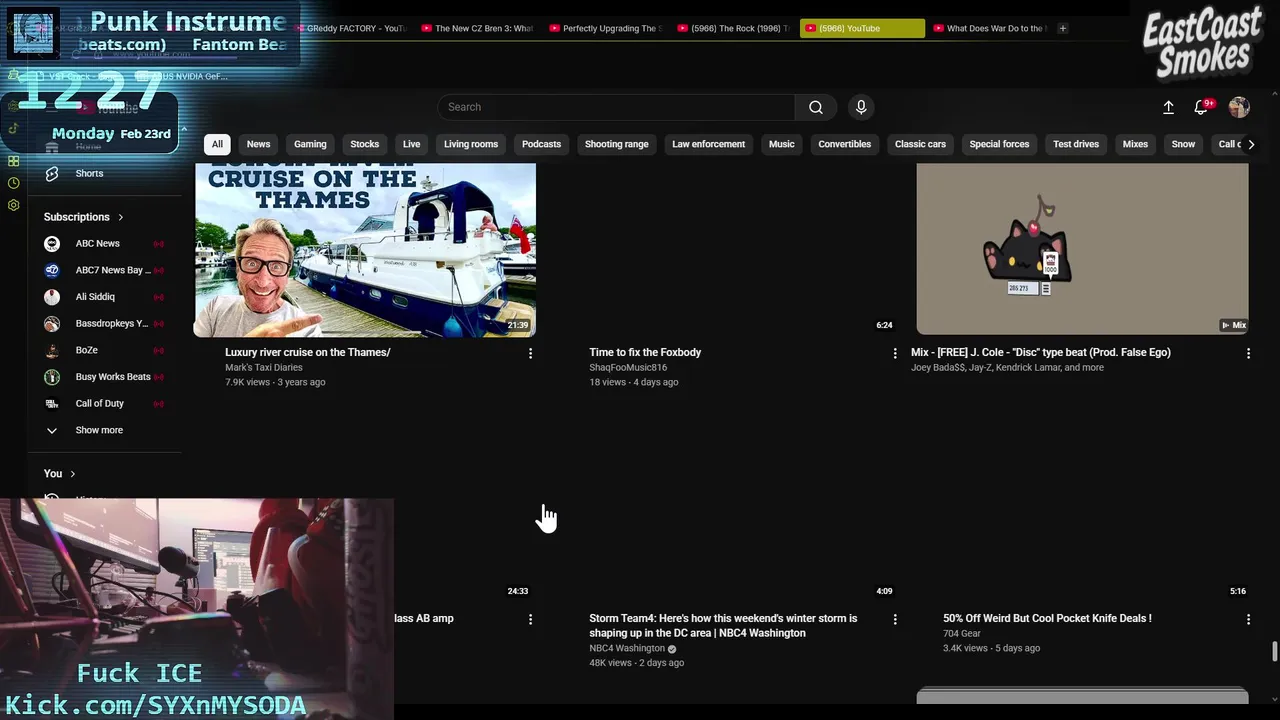Viewport: 1280px width, 720px height.
Task: Click in the Search input field
Action: 616,107
